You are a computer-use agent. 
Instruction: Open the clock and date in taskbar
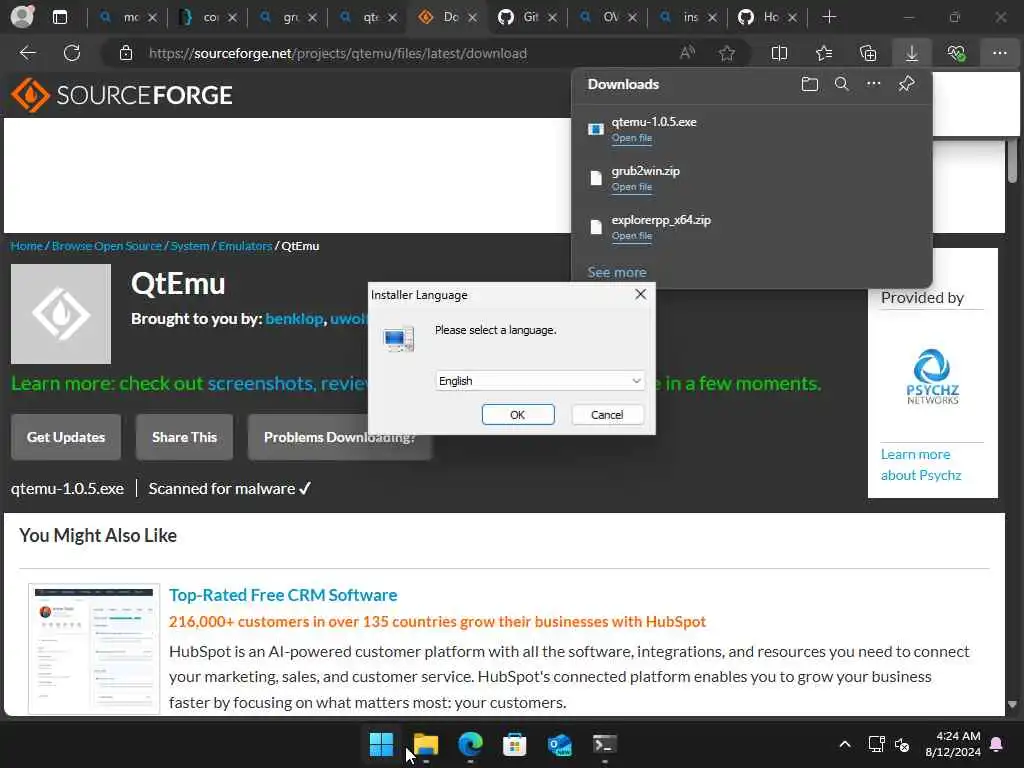(953, 744)
